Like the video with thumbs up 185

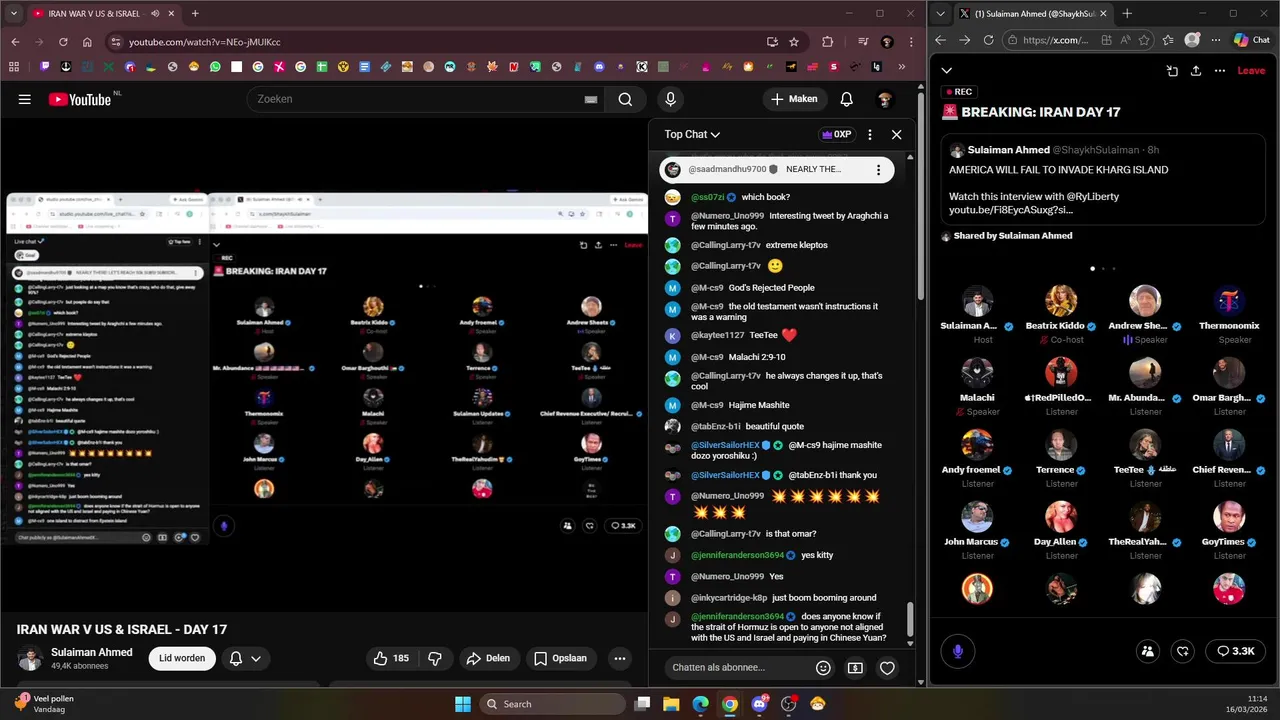point(391,658)
